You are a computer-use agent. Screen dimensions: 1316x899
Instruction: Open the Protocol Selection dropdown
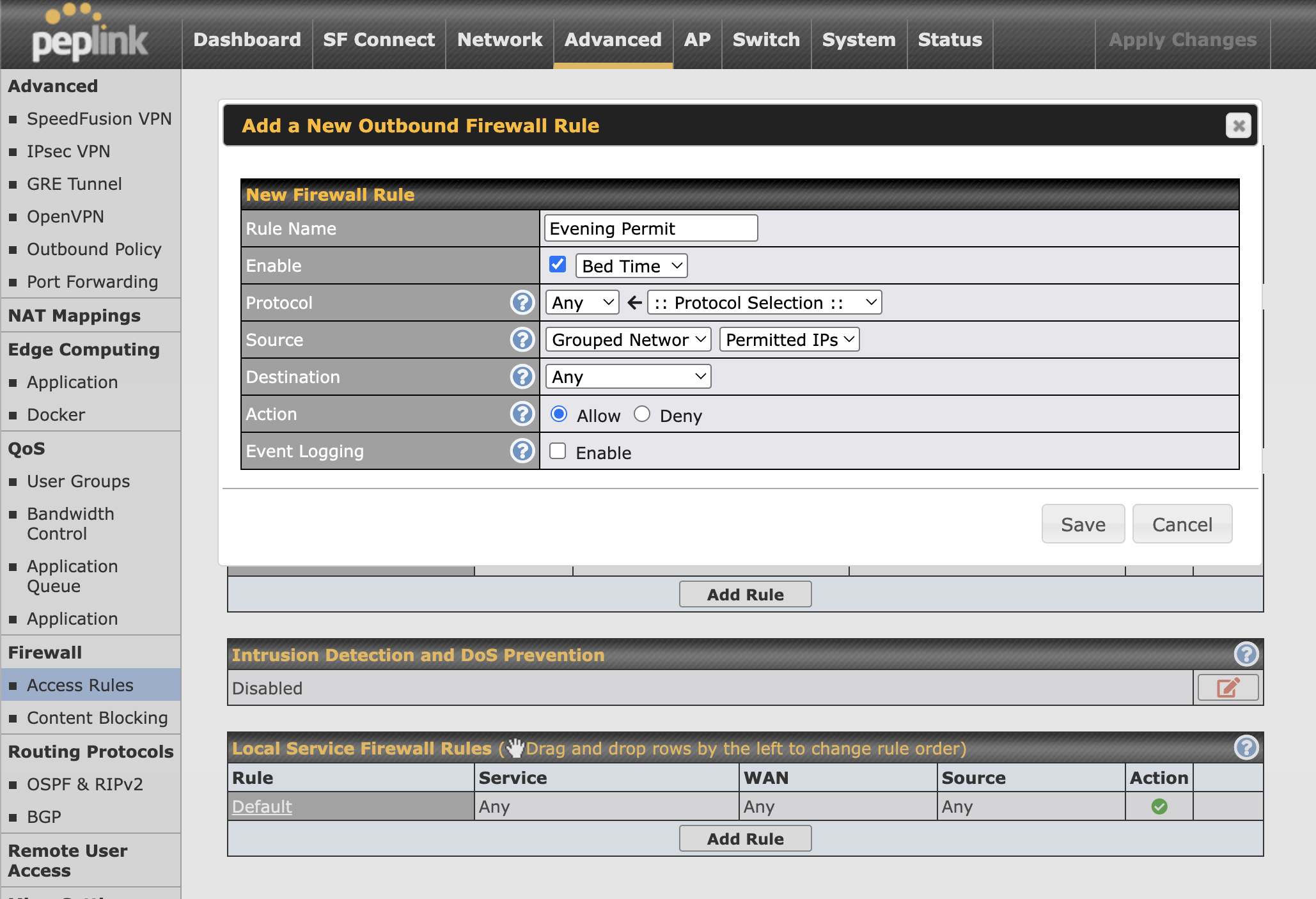[764, 302]
